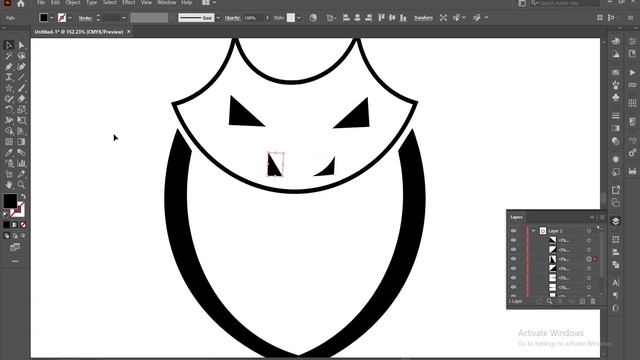The width and height of the screenshot is (640, 360).
Task: Hide Layer 2 with its eye icon
Action: coord(513,231)
